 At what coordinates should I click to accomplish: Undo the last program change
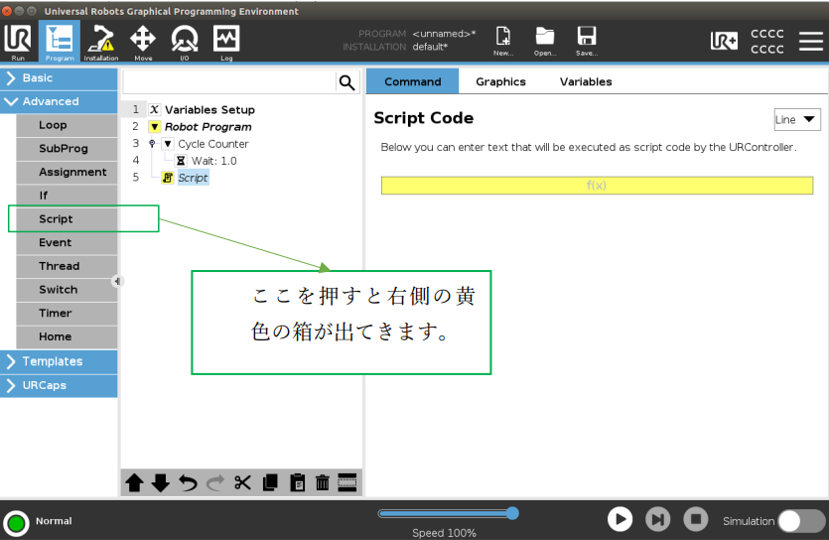coord(188,482)
